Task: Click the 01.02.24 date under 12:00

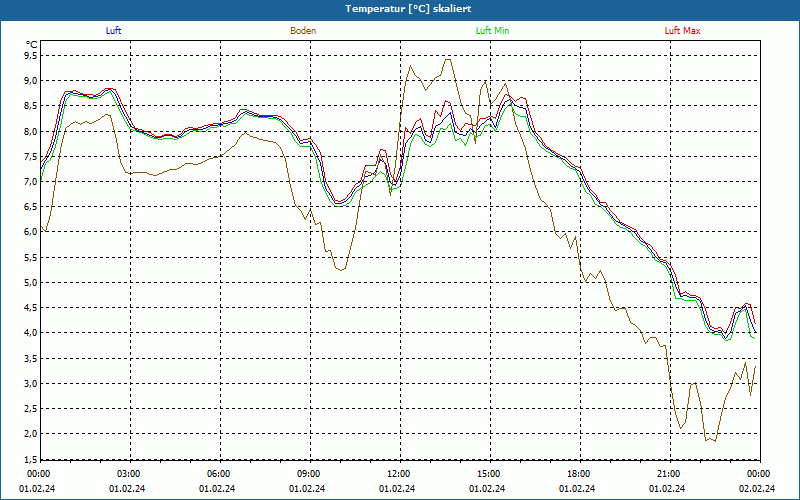Action: [397, 488]
